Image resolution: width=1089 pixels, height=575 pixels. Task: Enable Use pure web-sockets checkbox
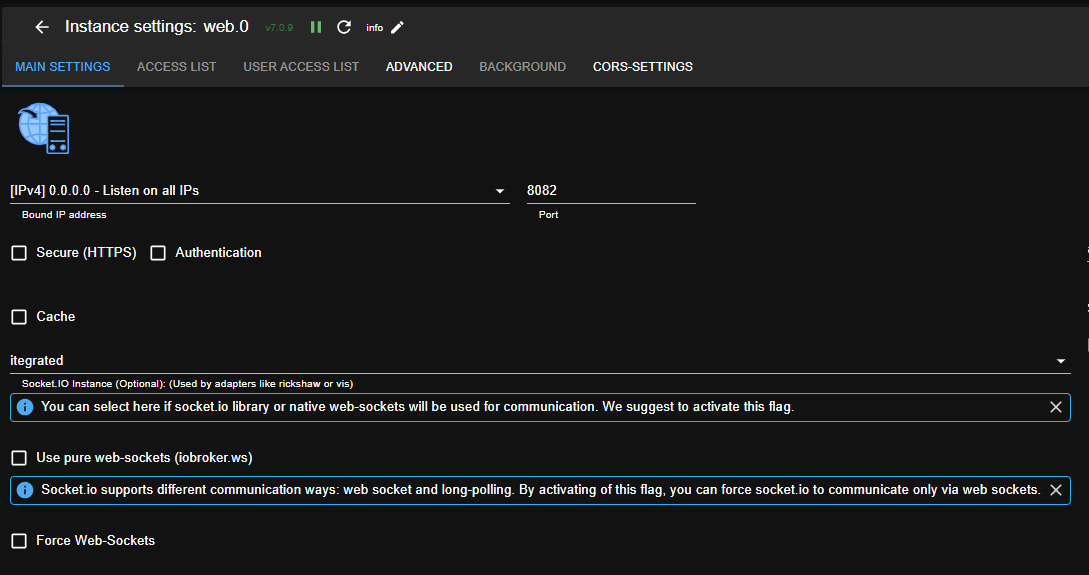tap(19, 458)
